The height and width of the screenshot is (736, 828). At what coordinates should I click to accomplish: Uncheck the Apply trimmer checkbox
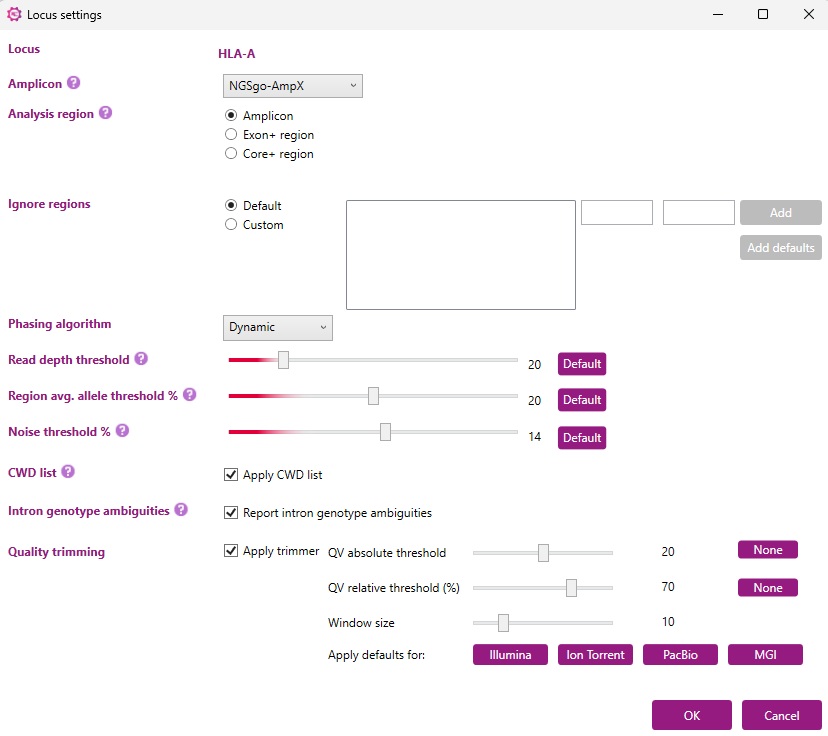(x=232, y=551)
